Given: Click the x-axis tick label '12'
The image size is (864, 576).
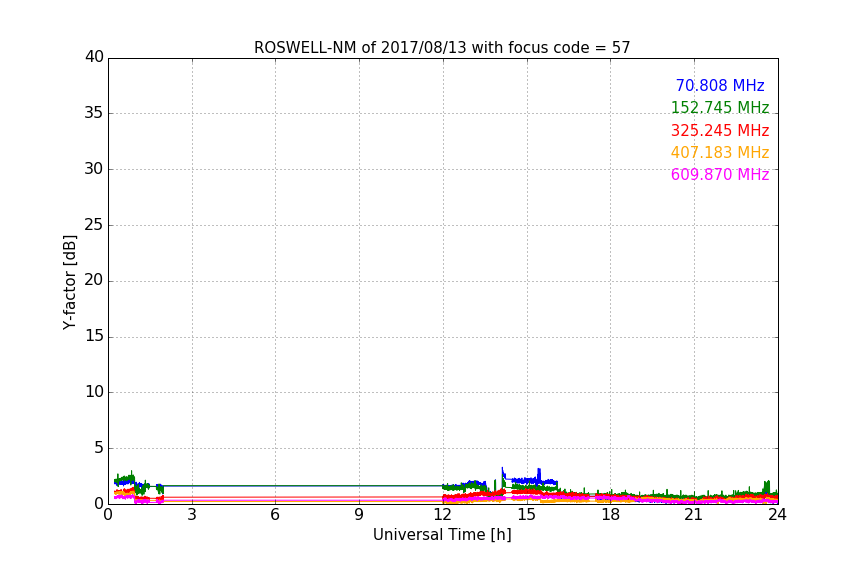Looking at the screenshot, I should point(442,515).
